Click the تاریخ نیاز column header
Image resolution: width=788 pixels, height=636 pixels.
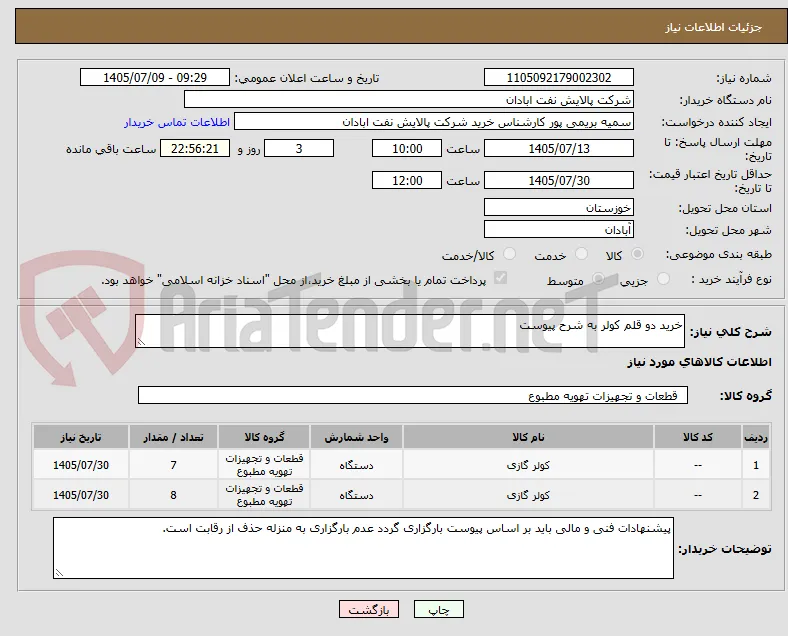(x=81, y=437)
